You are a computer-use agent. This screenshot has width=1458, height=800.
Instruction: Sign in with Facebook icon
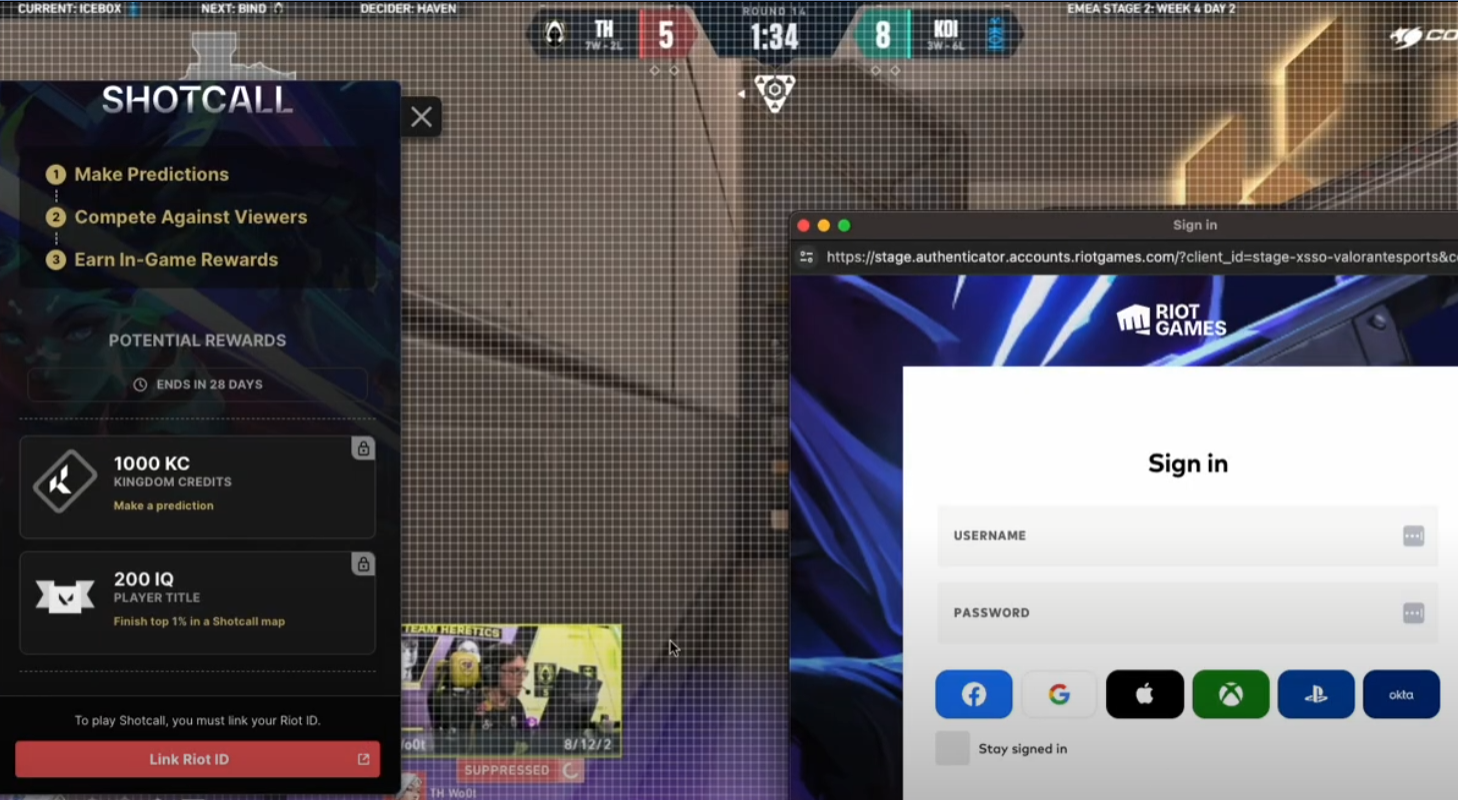973,695
